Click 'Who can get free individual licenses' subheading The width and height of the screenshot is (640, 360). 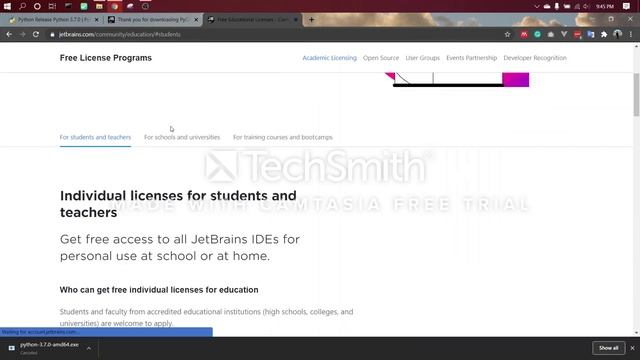tap(159, 290)
